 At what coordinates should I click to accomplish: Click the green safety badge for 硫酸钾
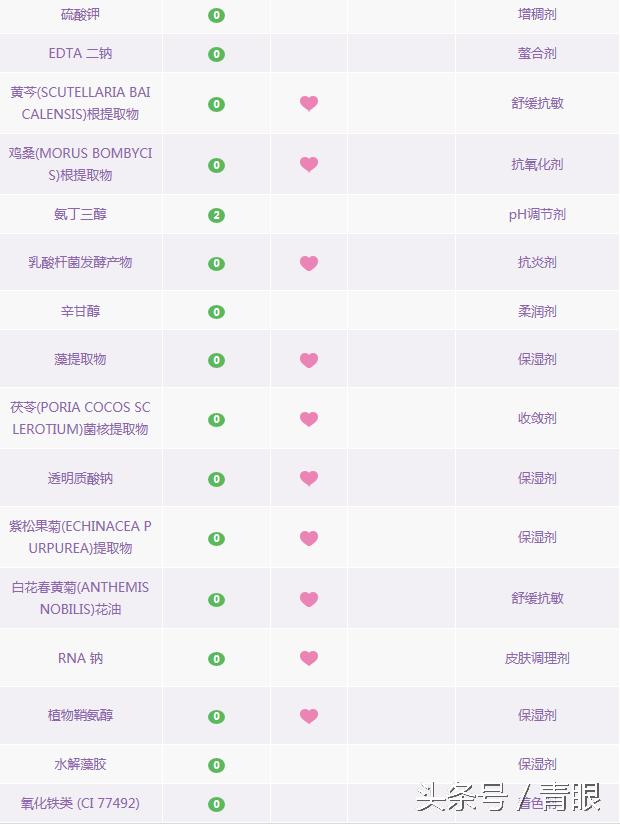[x=216, y=15]
